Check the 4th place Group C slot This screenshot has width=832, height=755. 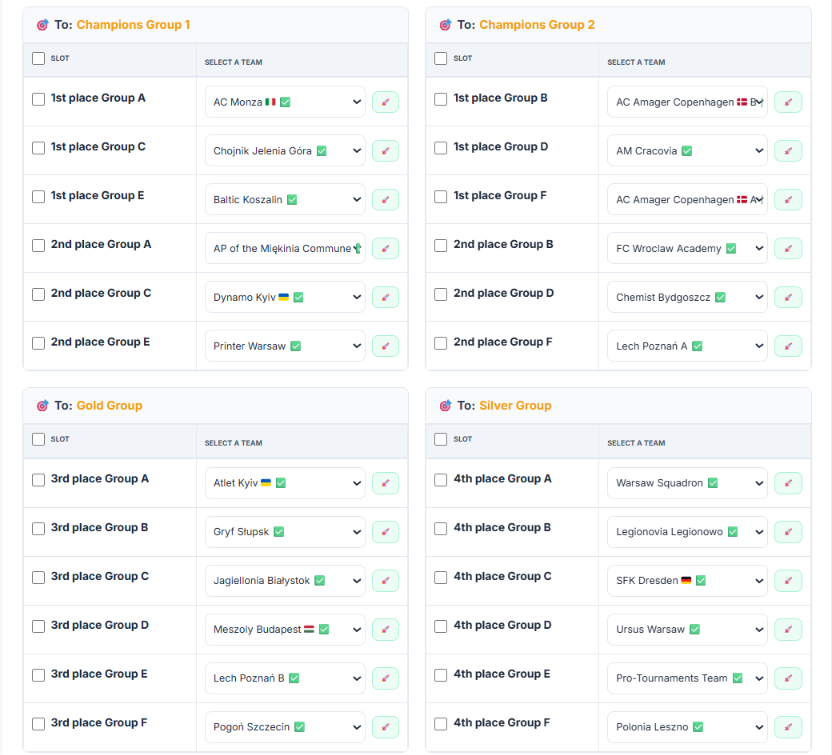coord(440,577)
